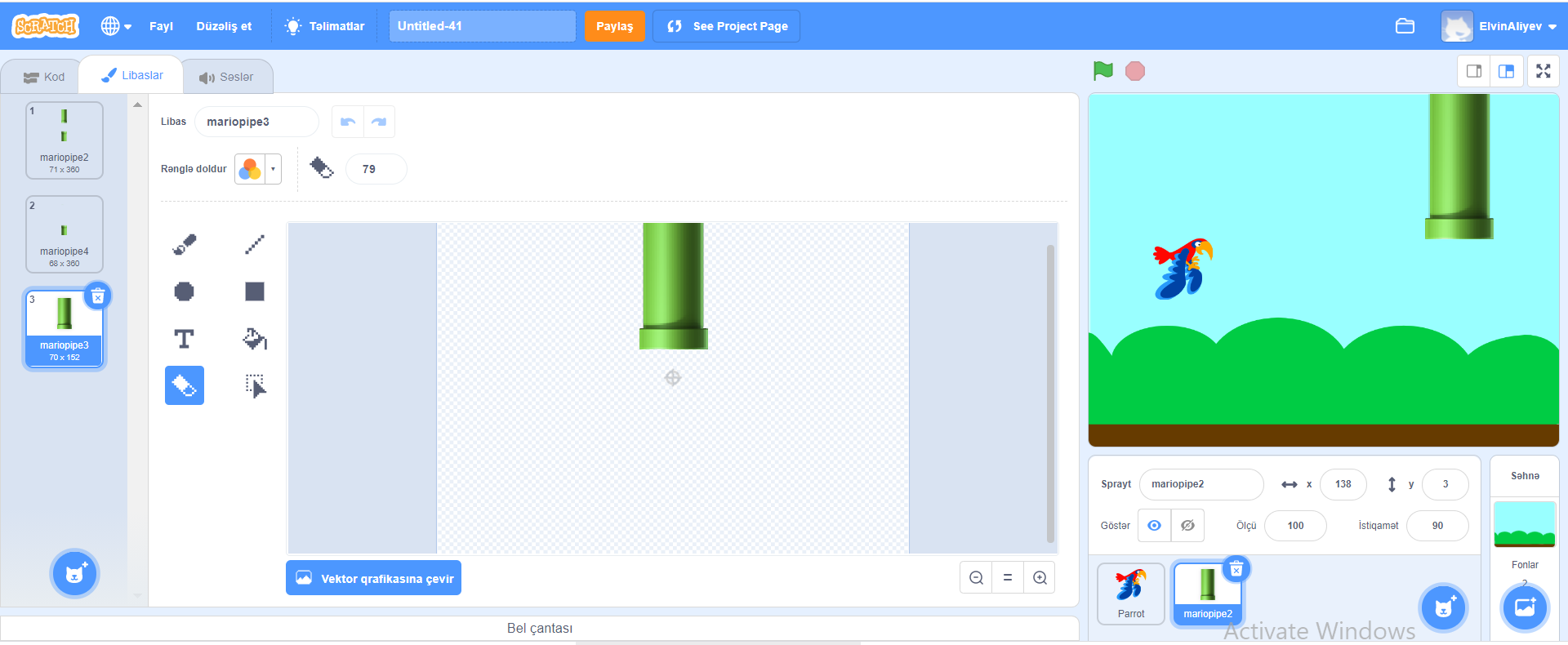The image size is (1568, 645).
Task: Click Choose a Costume cat button
Action: 75,573
